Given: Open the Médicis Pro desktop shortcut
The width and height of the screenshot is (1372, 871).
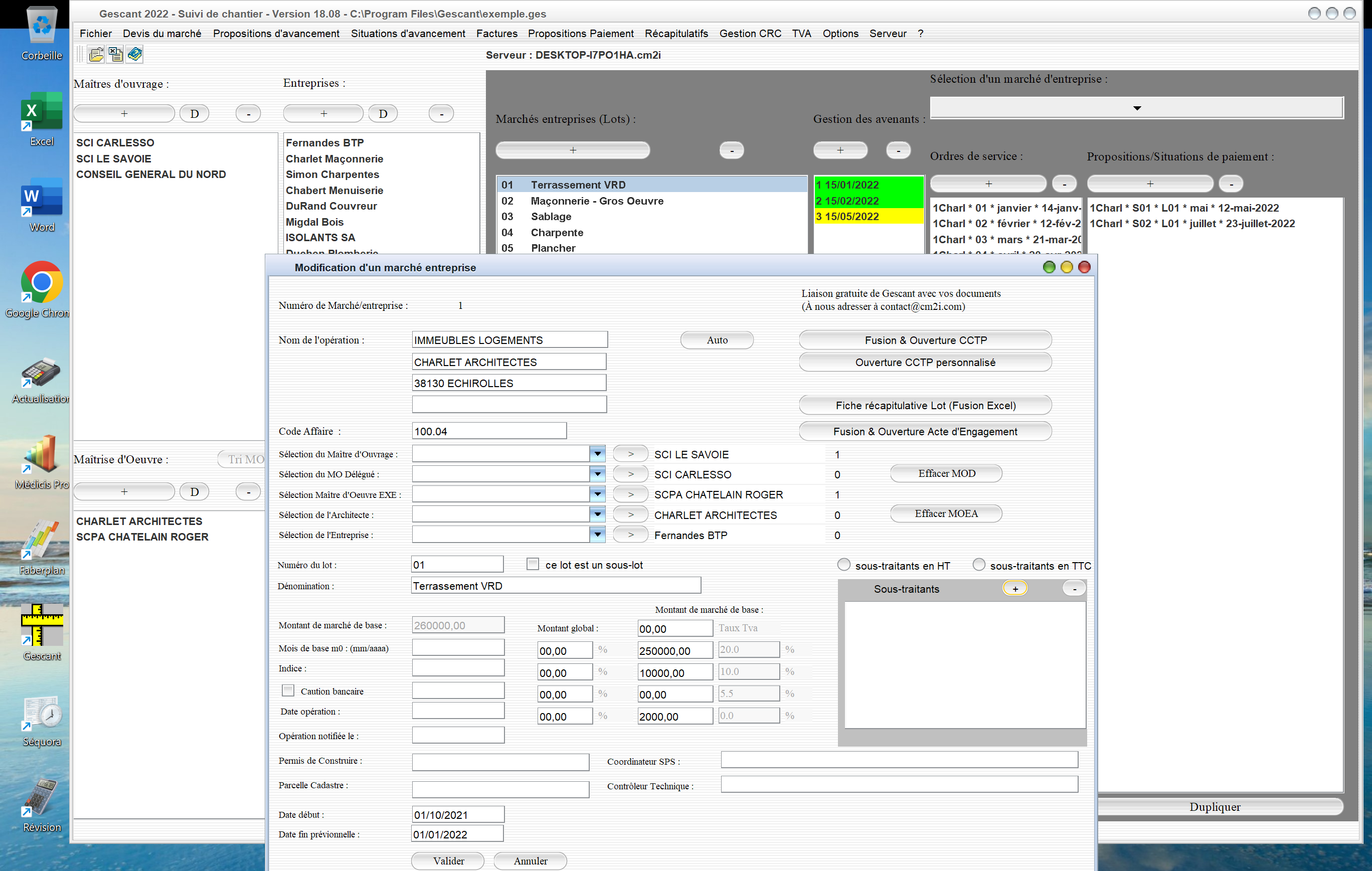Looking at the screenshot, I should pos(42,462).
